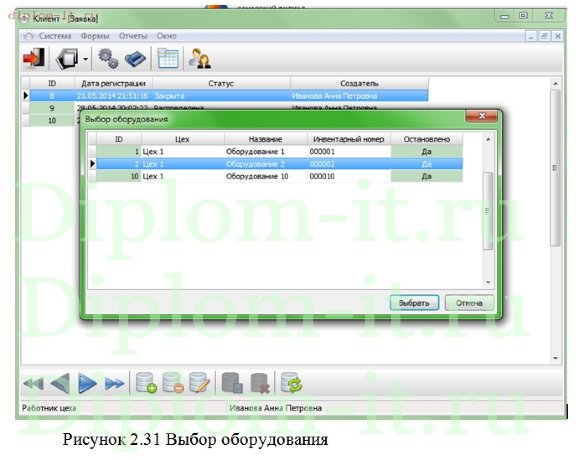The image size is (584, 460).
Task: Sort by Цех column header
Action: pyautogui.click(x=182, y=139)
